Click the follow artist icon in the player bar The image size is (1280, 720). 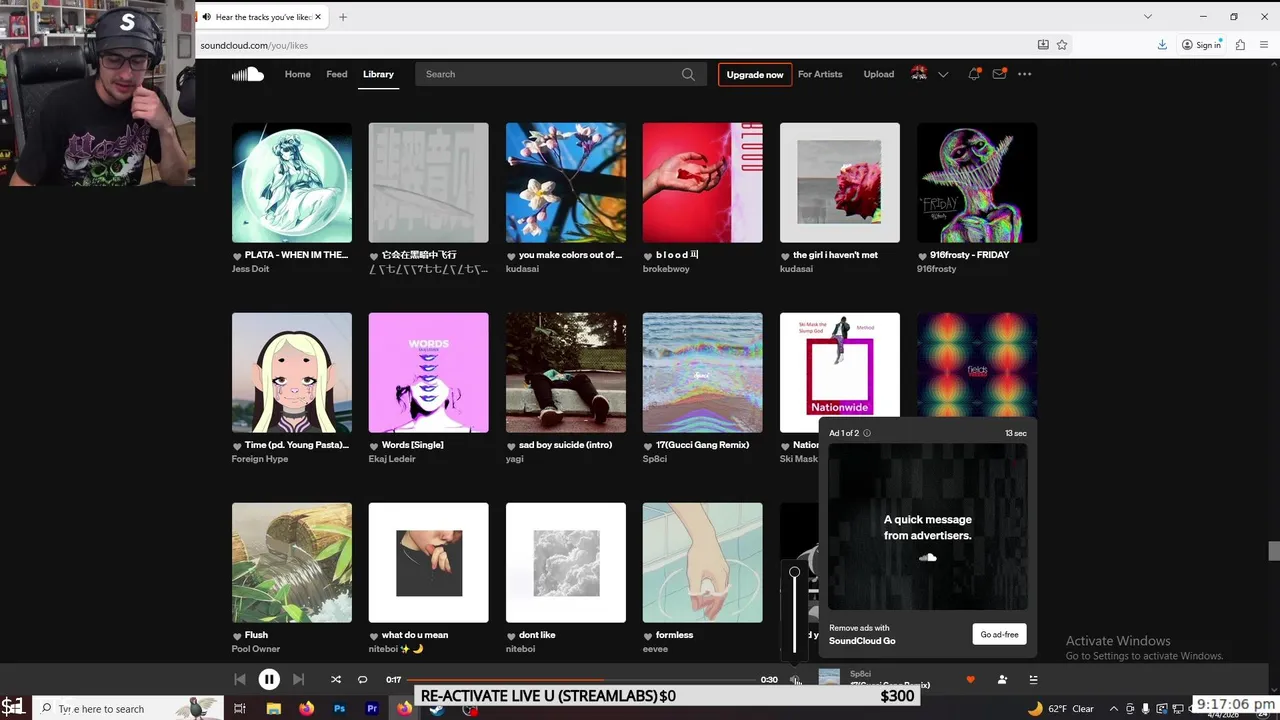tap(1002, 680)
